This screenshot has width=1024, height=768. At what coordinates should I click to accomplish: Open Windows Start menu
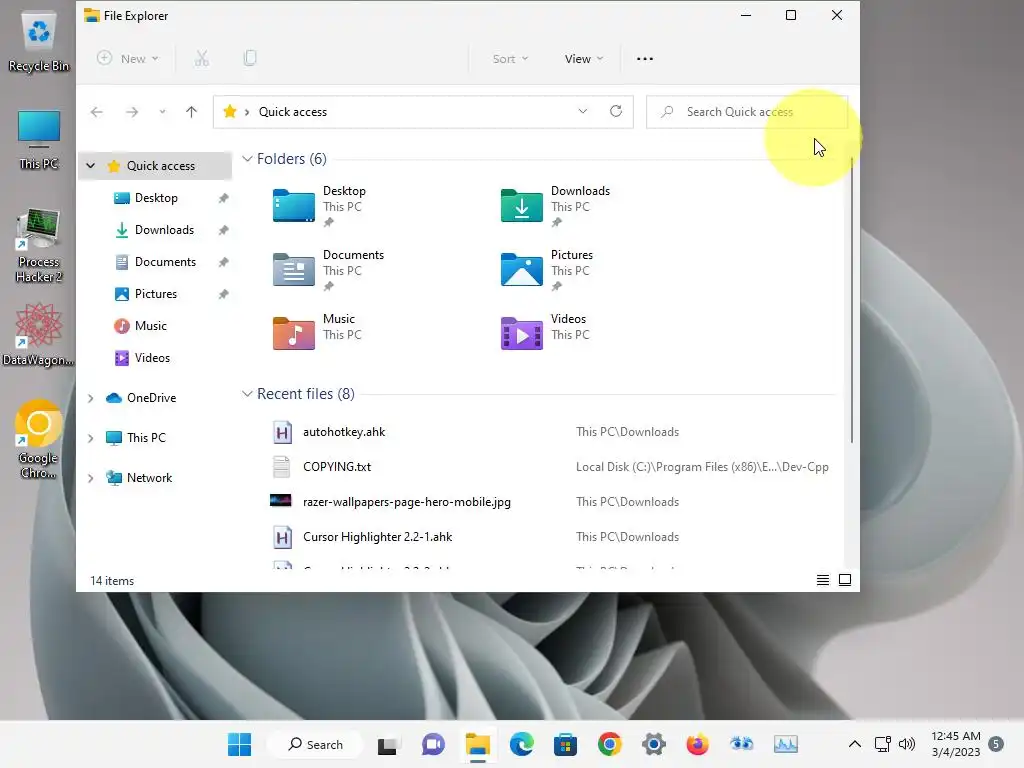239,744
